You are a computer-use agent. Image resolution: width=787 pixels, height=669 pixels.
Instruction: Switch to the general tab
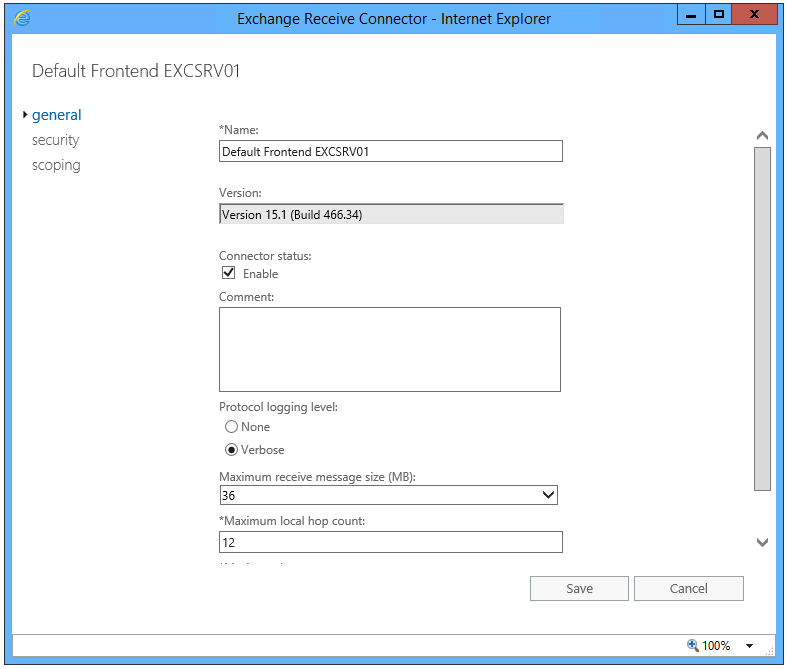(x=56, y=115)
